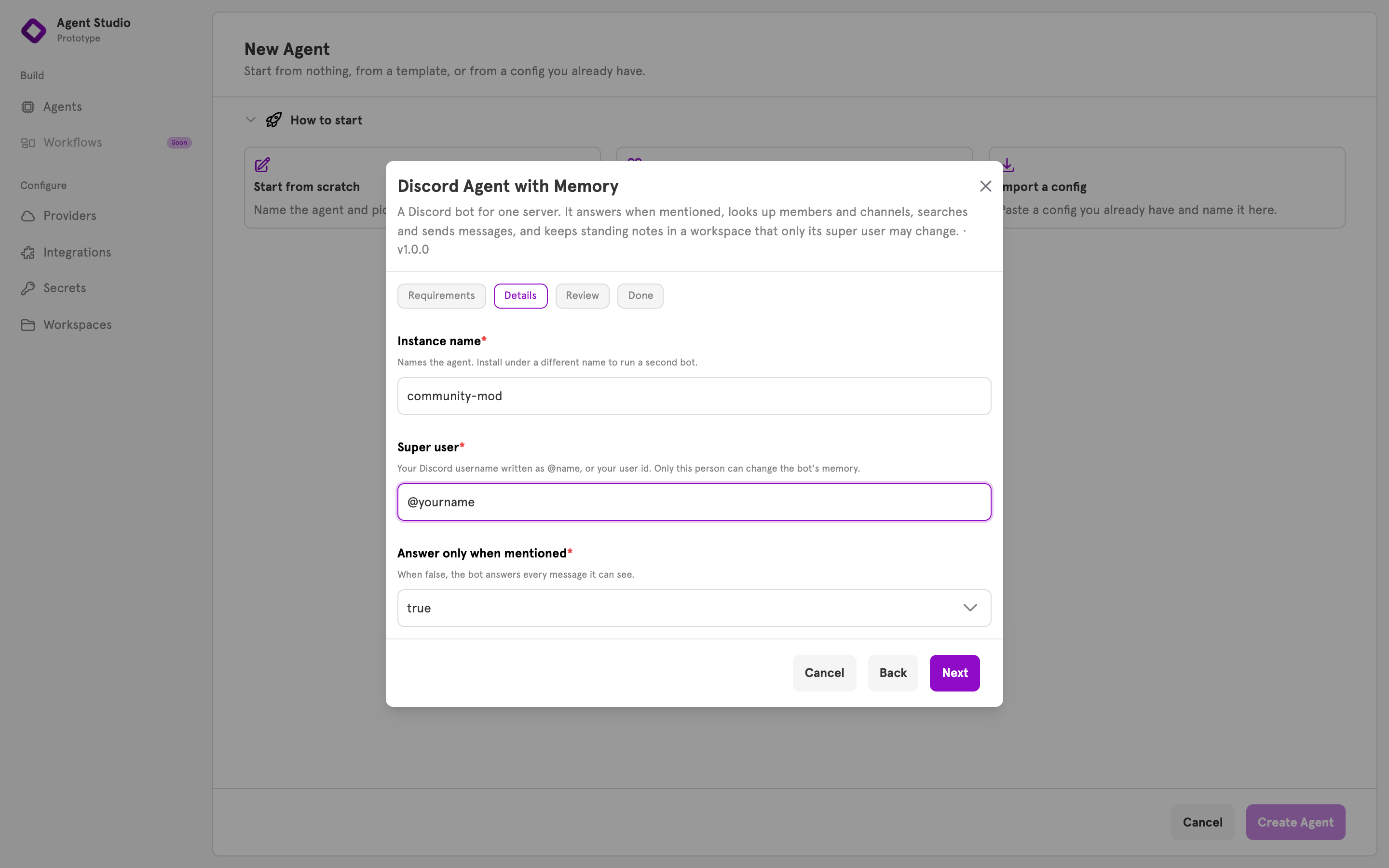Focus the Super user input field
The height and width of the screenshot is (868, 1389).
point(694,502)
